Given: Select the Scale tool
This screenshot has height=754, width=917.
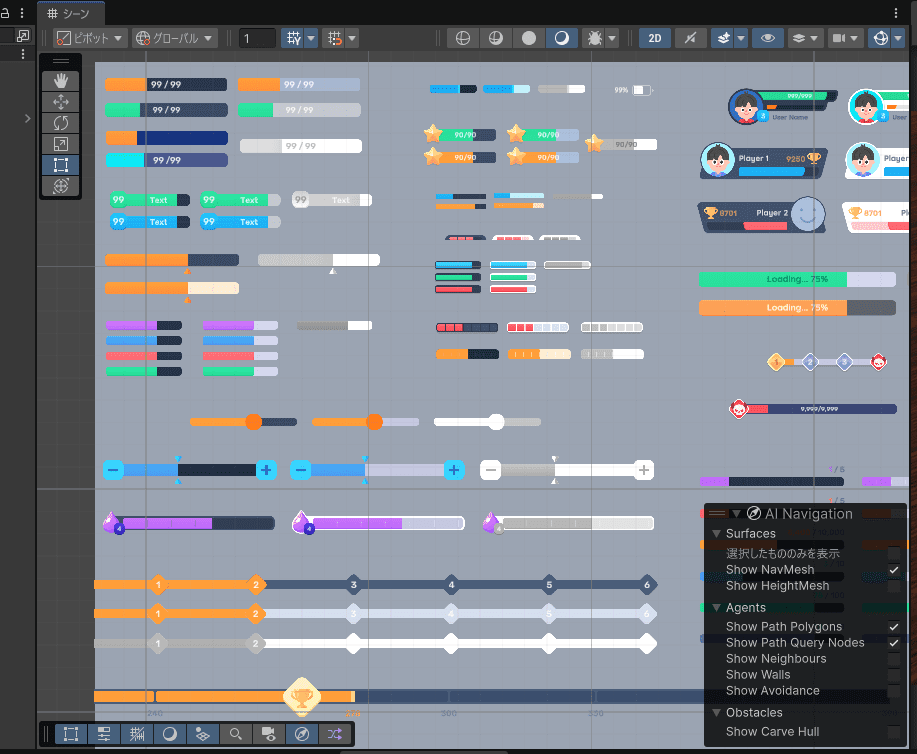Looking at the screenshot, I should click(x=60, y=144).
